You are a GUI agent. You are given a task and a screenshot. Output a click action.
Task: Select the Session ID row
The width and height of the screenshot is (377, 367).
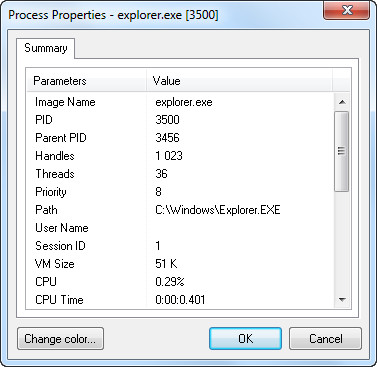tap(180, 246)
